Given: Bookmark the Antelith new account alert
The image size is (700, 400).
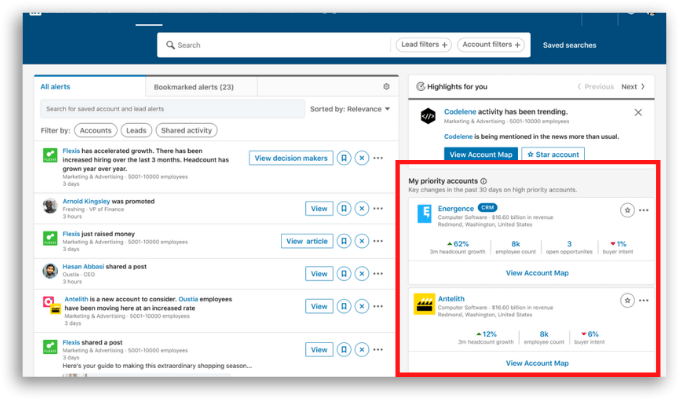Looking at the screenshot, I should coord(344,306).
